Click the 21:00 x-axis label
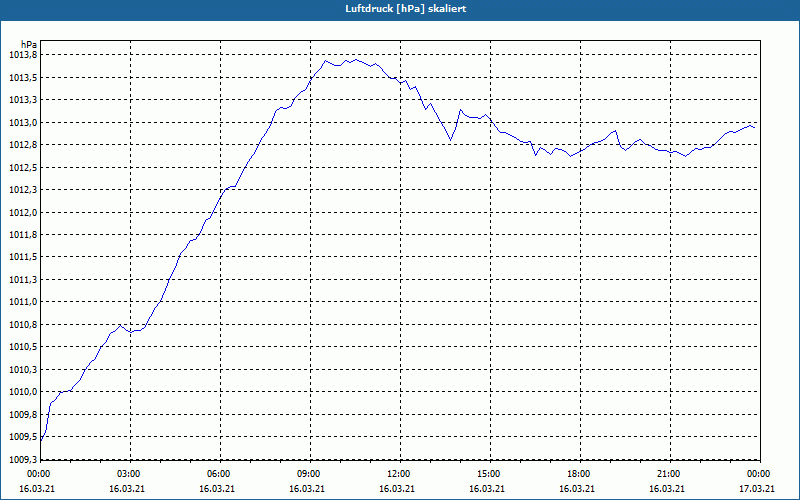 (x=668, y=474)
